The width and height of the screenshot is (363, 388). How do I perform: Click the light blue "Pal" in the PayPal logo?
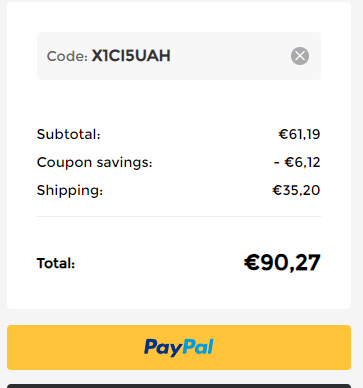point(198,347)
